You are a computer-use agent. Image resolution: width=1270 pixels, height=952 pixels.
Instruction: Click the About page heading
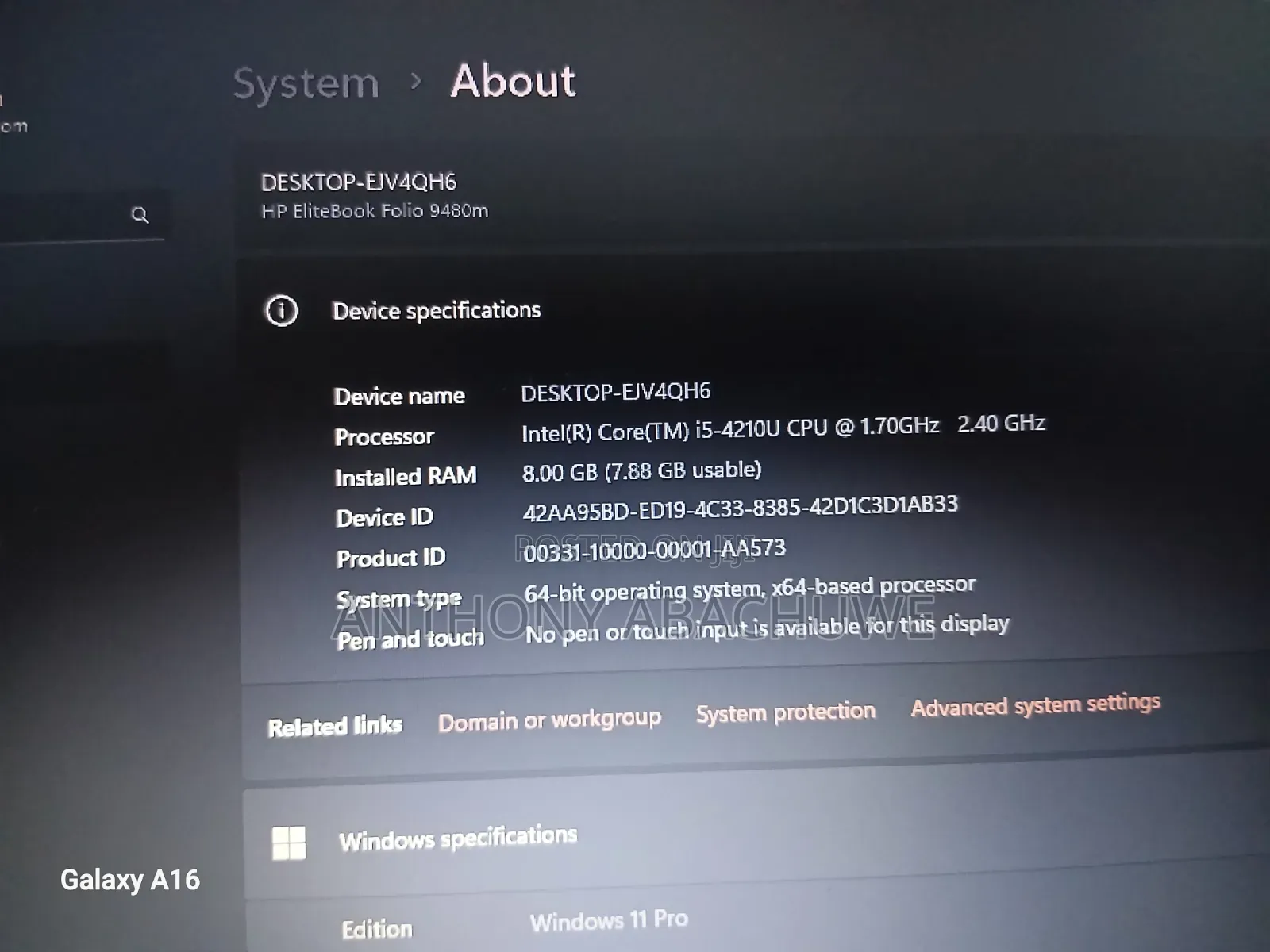pyautogui.click(x=514, y=81)
